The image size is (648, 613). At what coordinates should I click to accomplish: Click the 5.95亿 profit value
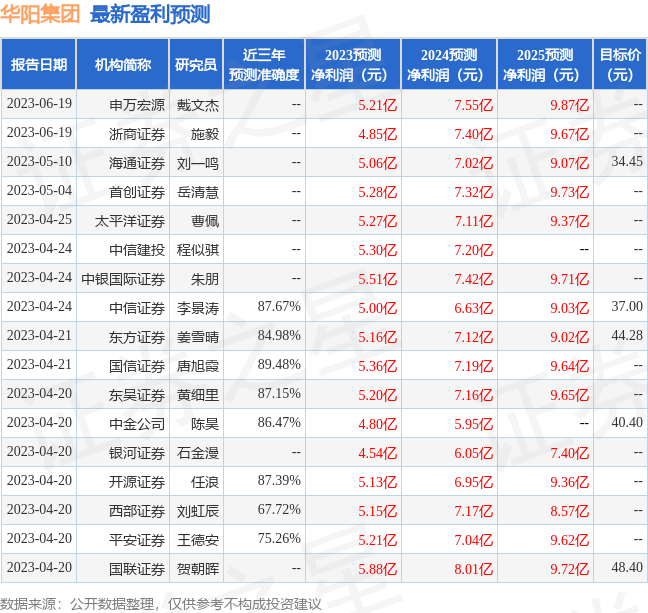[x=474, y=424]
